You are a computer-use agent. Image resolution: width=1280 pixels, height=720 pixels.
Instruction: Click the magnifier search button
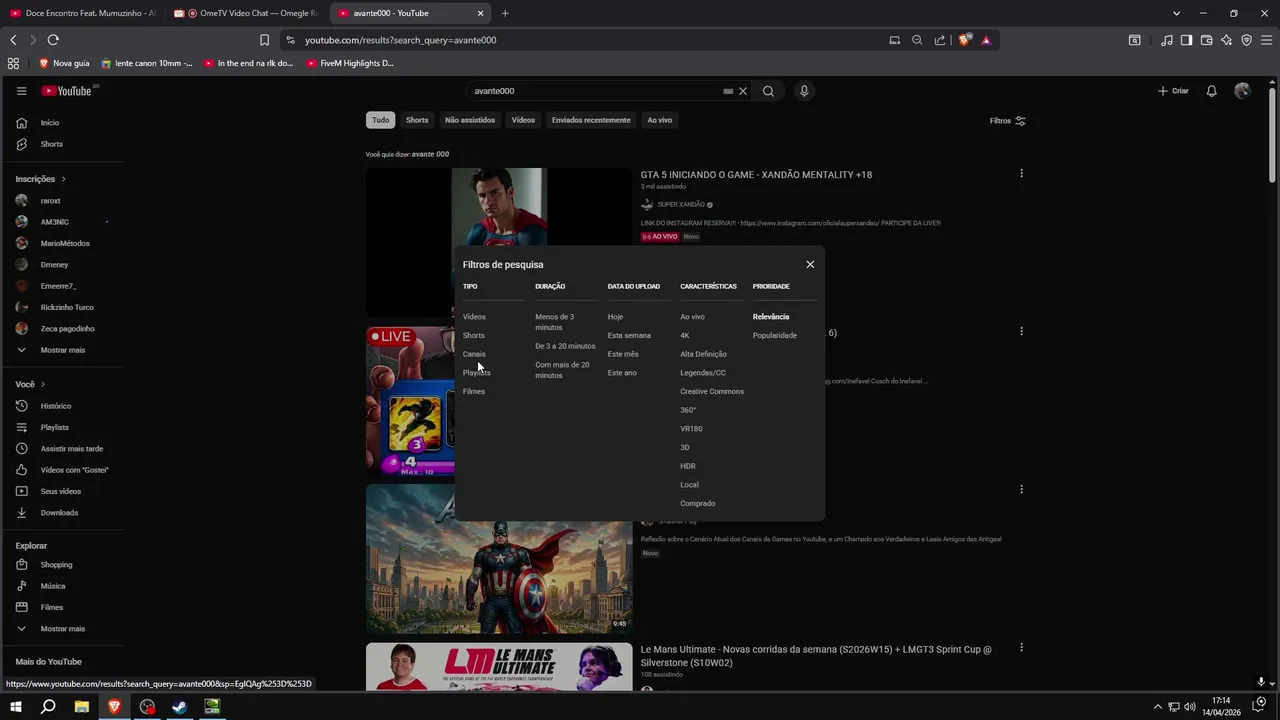point(768,91)
